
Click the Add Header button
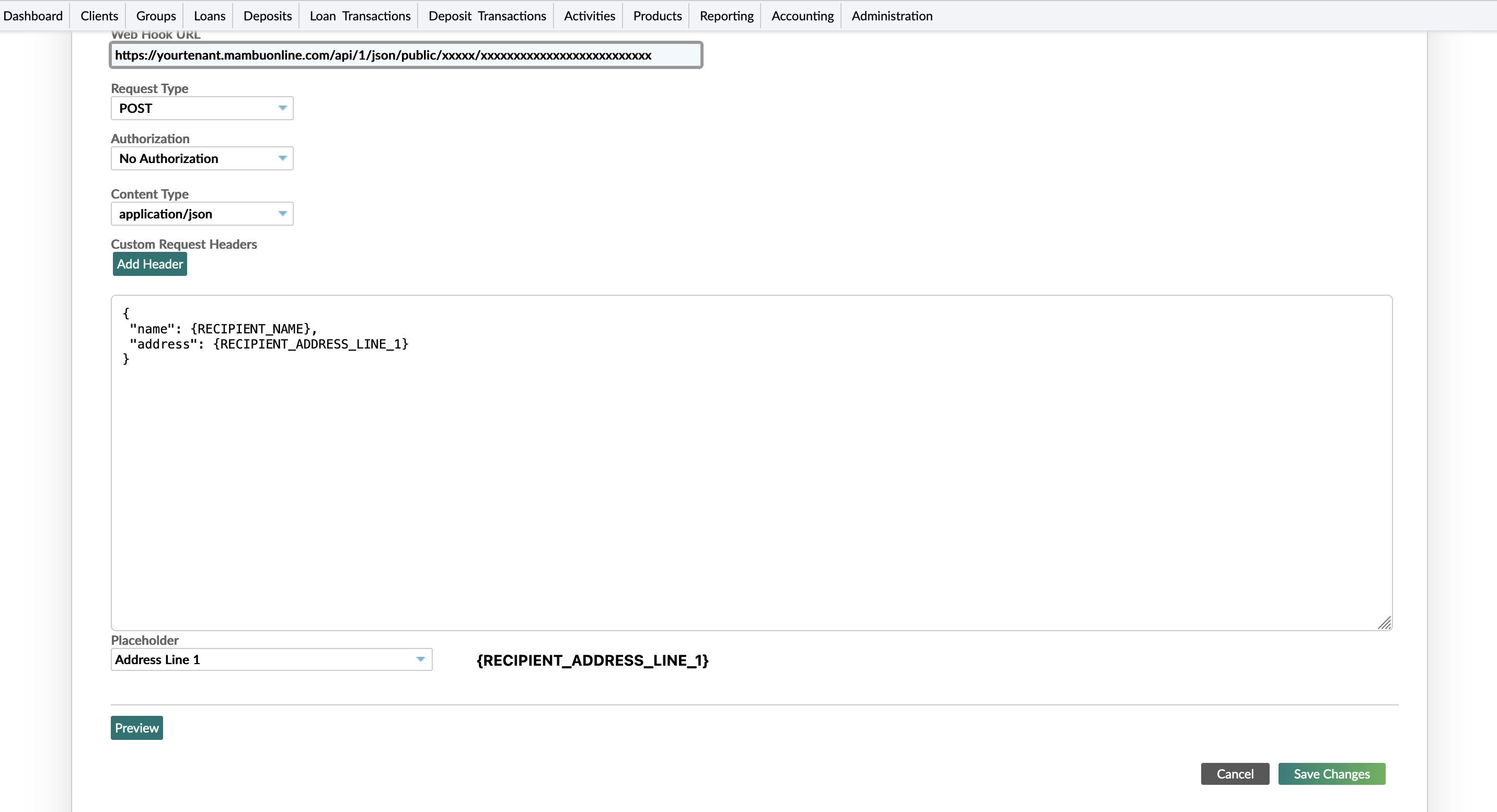click(x=150, y=263)
